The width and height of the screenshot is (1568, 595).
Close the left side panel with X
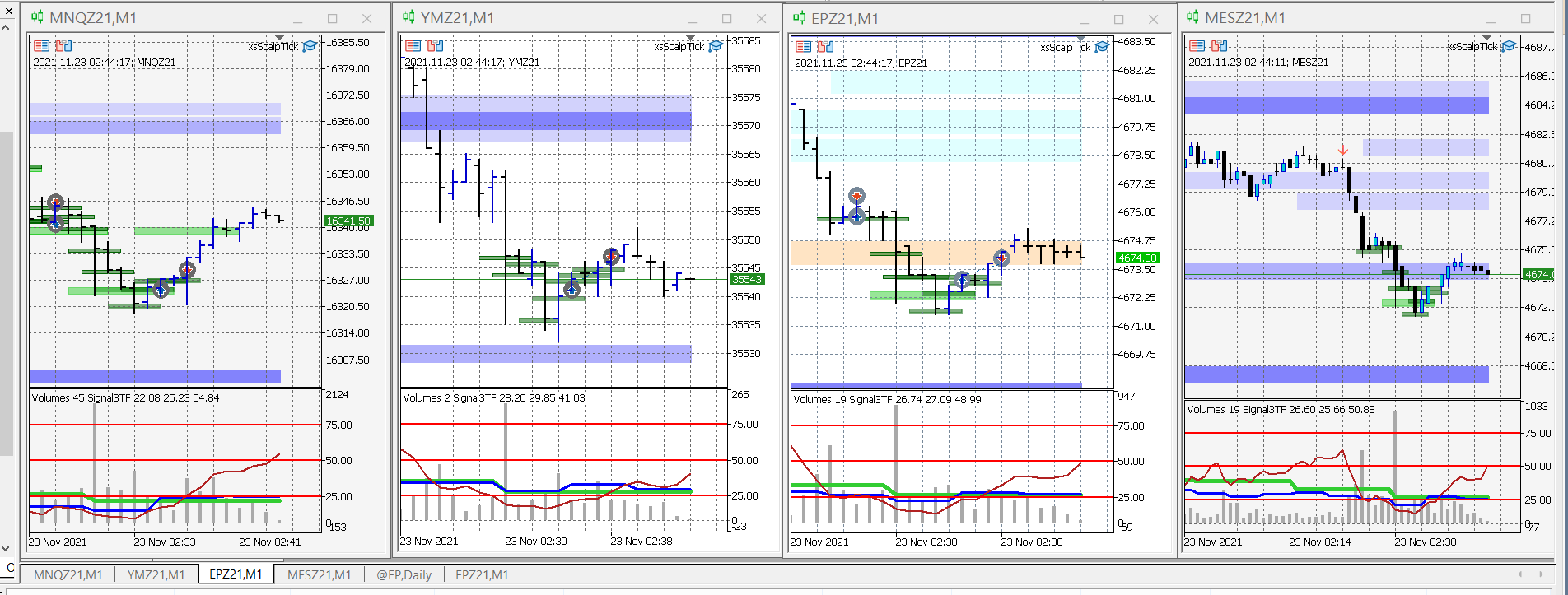coord(9,11)
